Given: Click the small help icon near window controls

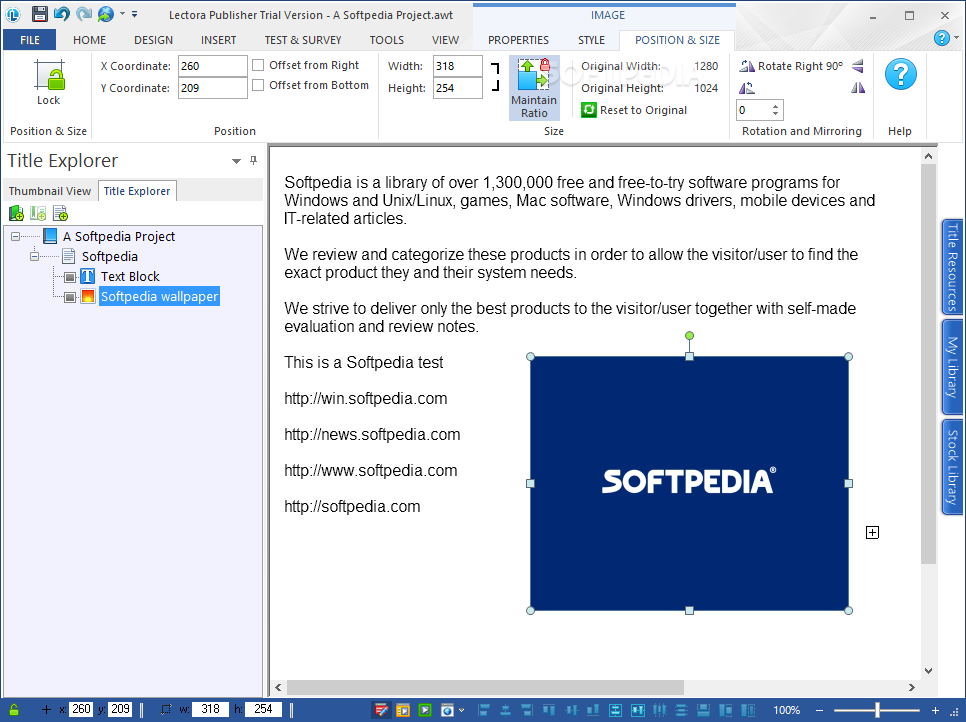Looking at the screenshot, I should pos(941,38).
